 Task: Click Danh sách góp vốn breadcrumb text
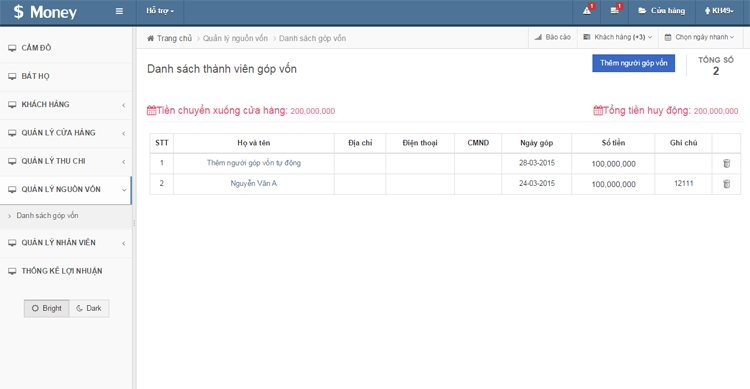tap(312, 38)
